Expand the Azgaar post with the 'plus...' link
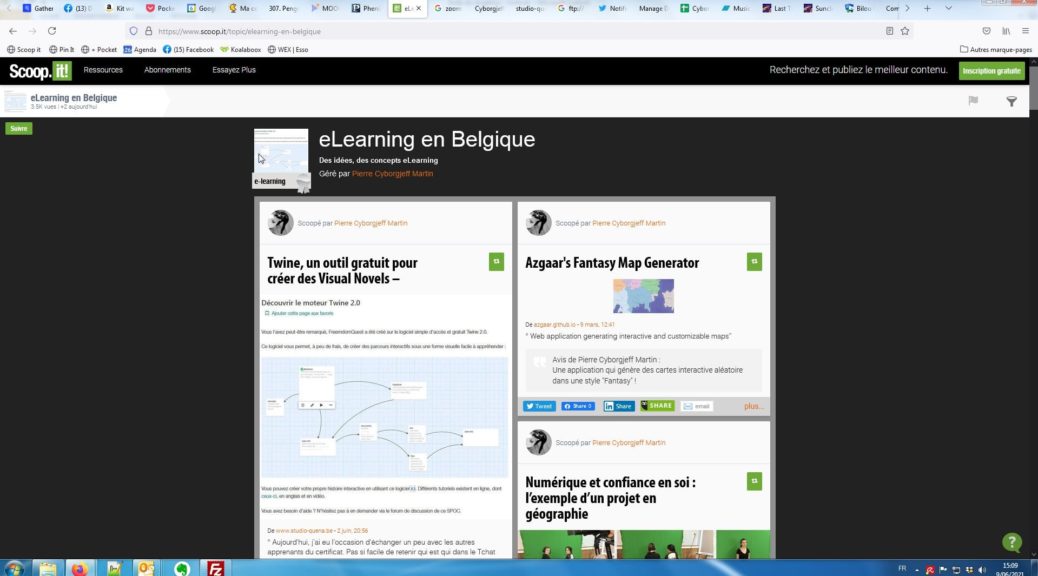This screenshot has height=576, width=1038. (x=753, y=406)
